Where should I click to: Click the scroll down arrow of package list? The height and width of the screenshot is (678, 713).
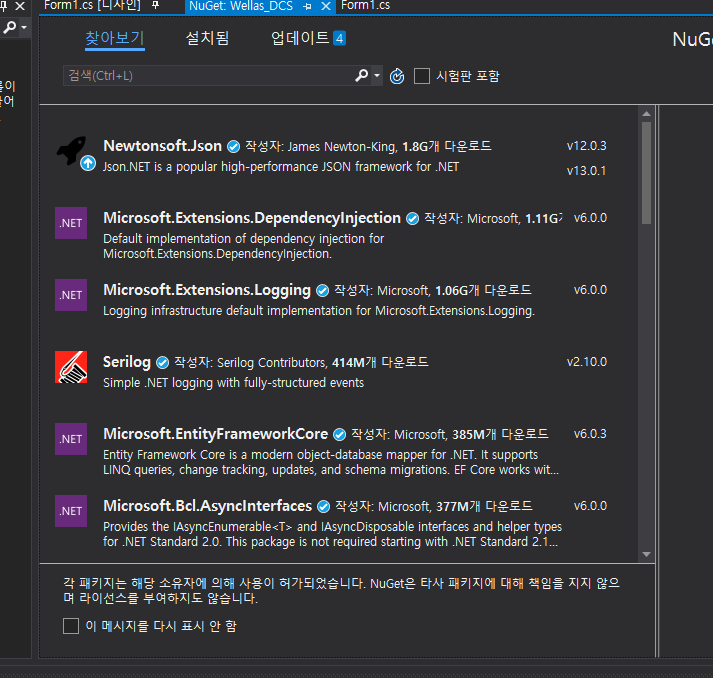click(x=647, y=554)
